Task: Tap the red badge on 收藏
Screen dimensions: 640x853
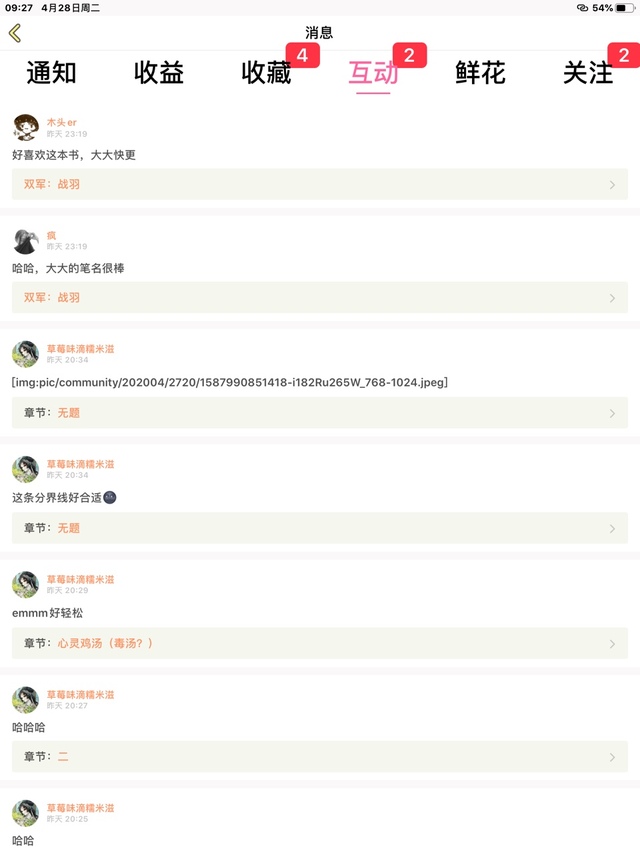Action: 303,55
